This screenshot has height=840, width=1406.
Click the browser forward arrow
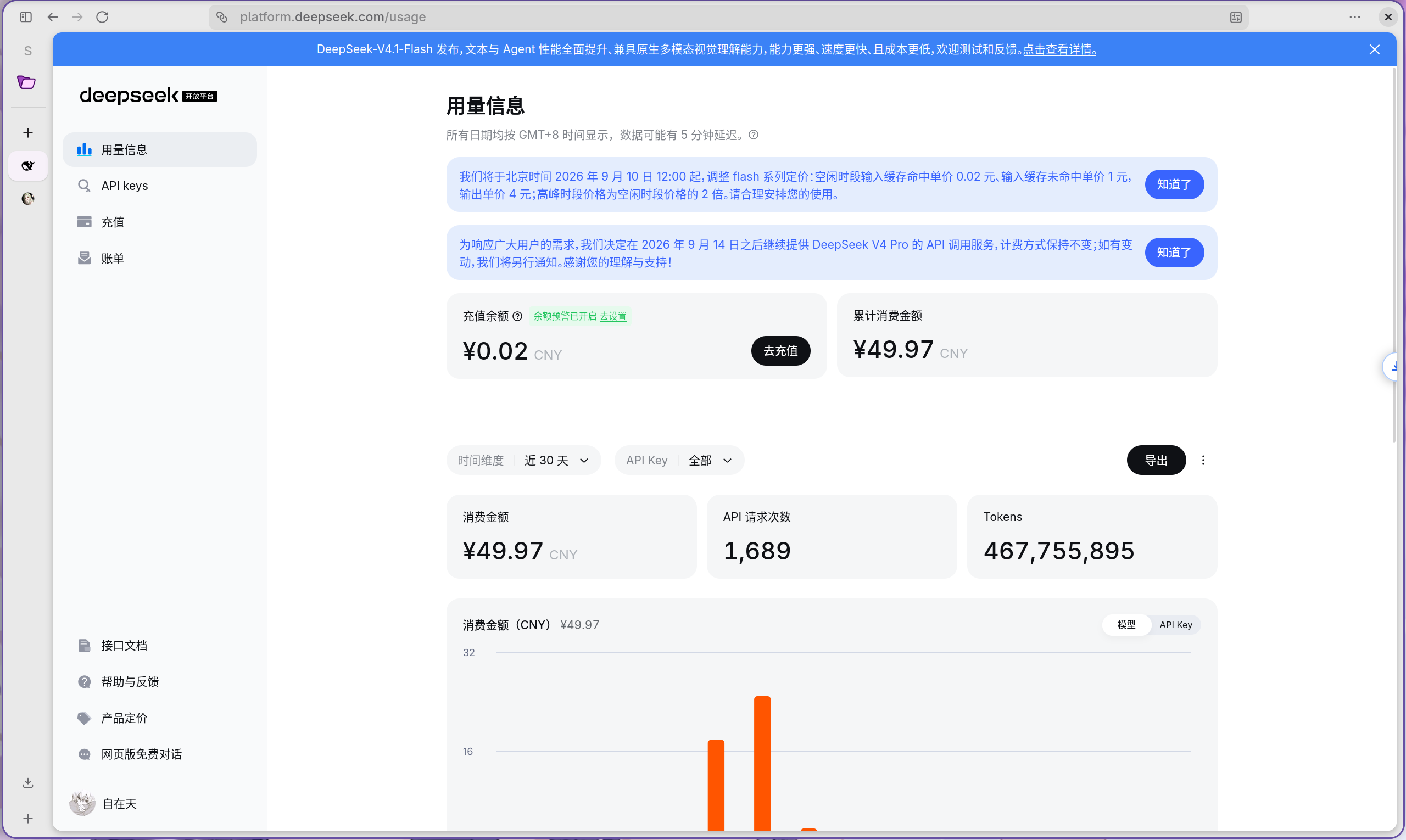(77, 17)
